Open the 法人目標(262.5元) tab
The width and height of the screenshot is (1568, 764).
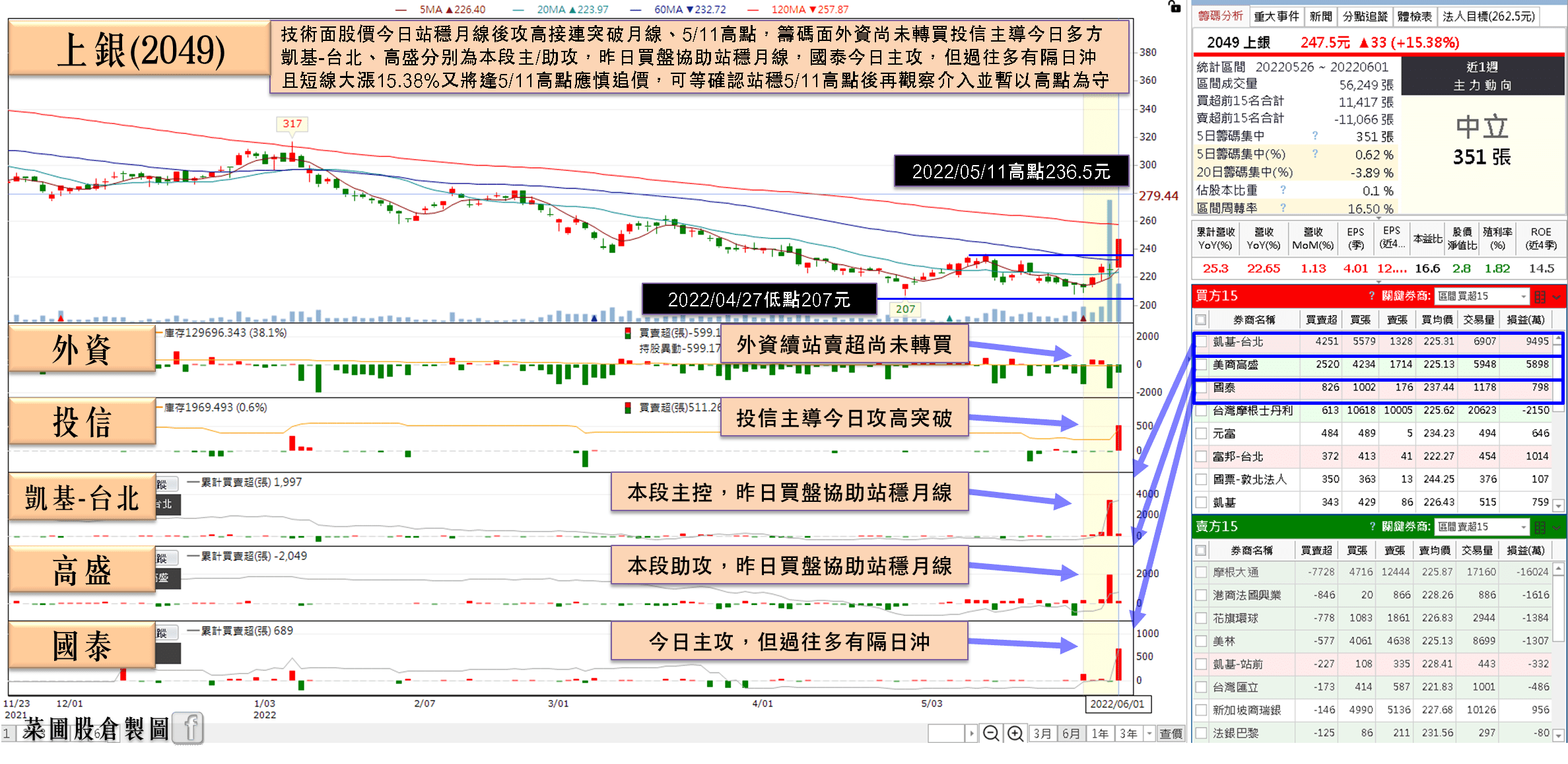coord(1489,16)
